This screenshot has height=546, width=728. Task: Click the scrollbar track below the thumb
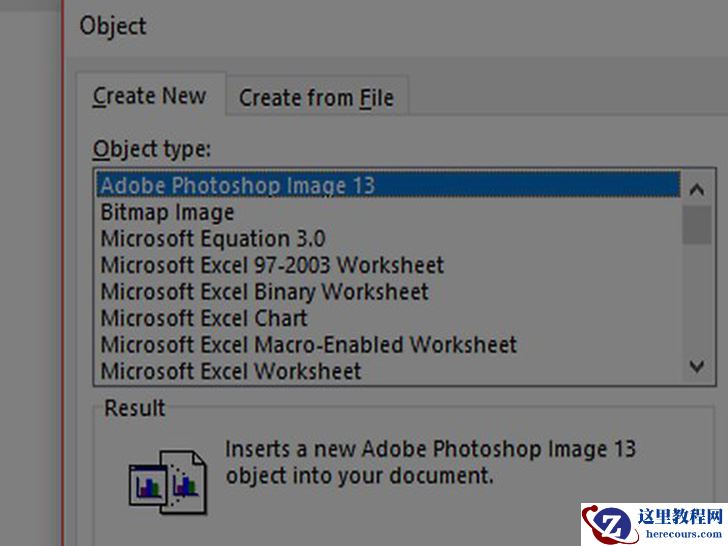click(x=697, y=300)
